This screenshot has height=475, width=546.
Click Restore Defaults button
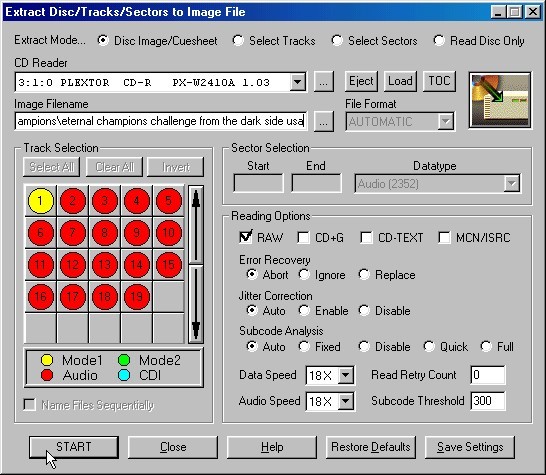(x=370, y=447)
